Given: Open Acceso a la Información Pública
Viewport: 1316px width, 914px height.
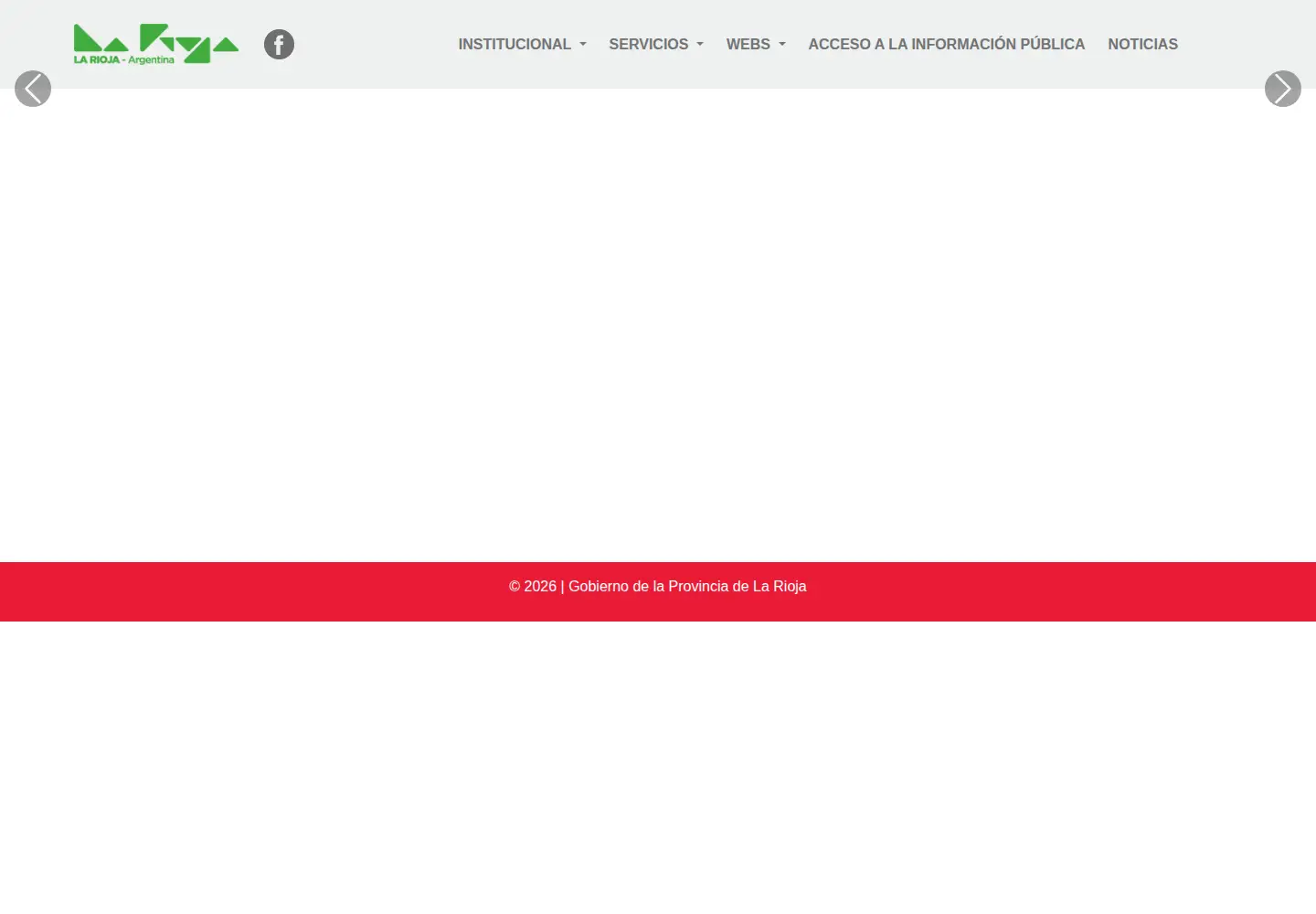Looking at the screenshot, I should tap(947, 44).
